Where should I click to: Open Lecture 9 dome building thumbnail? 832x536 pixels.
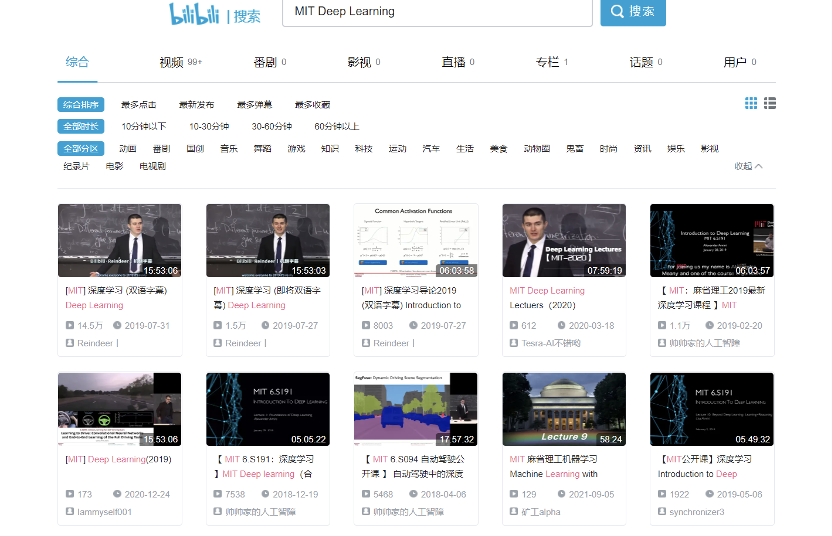click(564, 409)
